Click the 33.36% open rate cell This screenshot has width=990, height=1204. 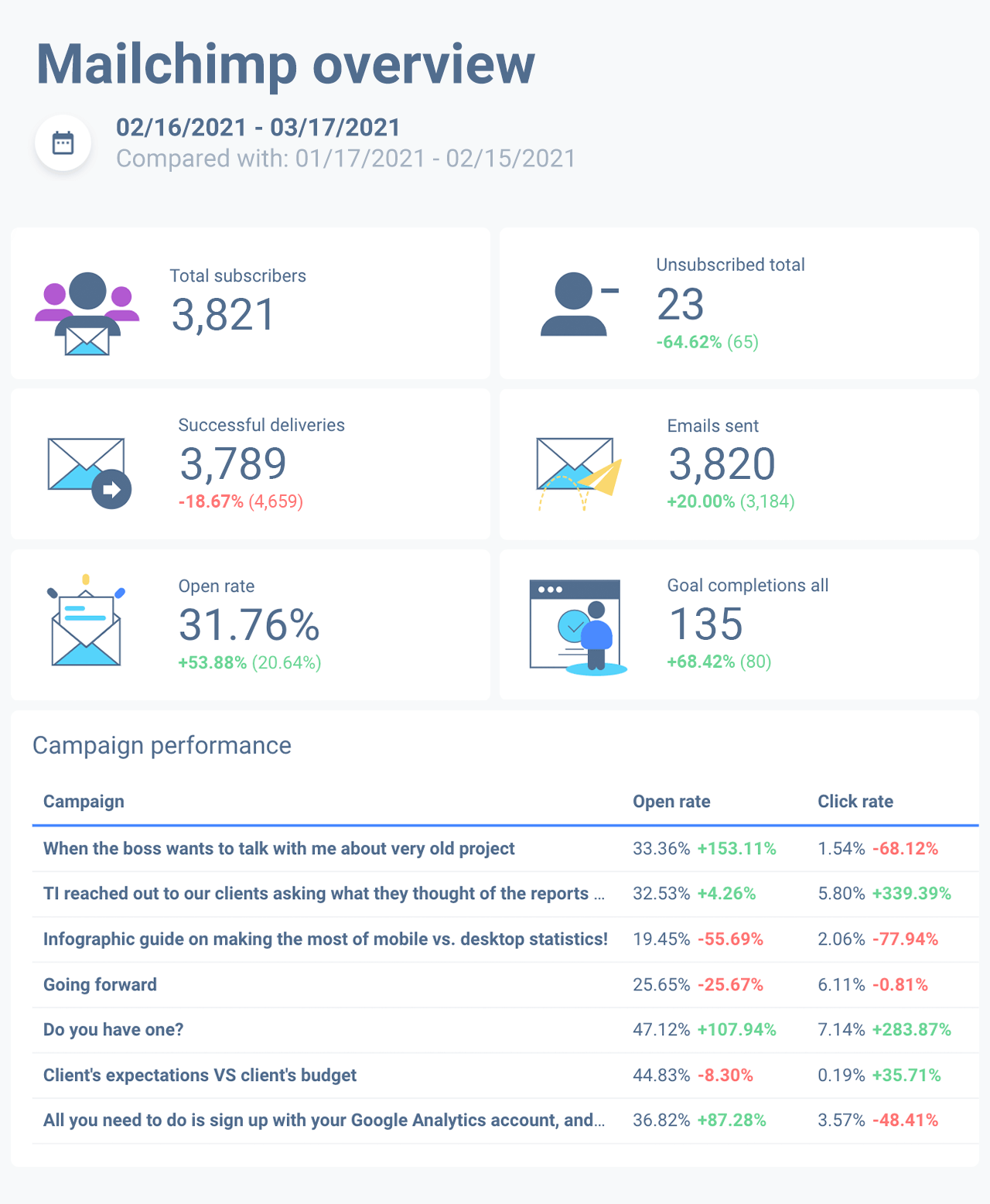point(661,849)
